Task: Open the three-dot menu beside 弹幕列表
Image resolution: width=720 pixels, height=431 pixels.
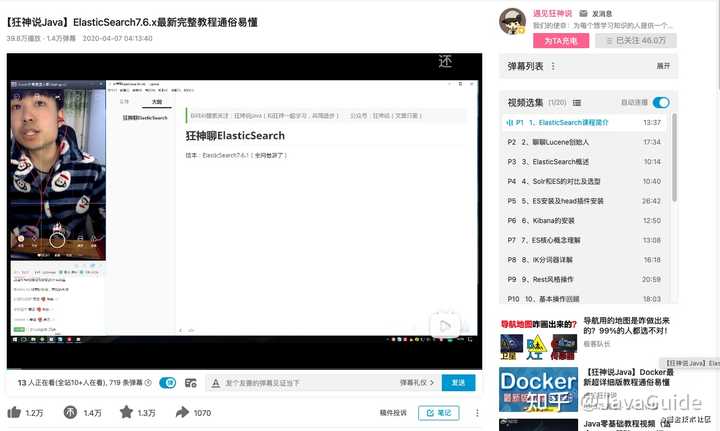Action: [x=553, y=66]
